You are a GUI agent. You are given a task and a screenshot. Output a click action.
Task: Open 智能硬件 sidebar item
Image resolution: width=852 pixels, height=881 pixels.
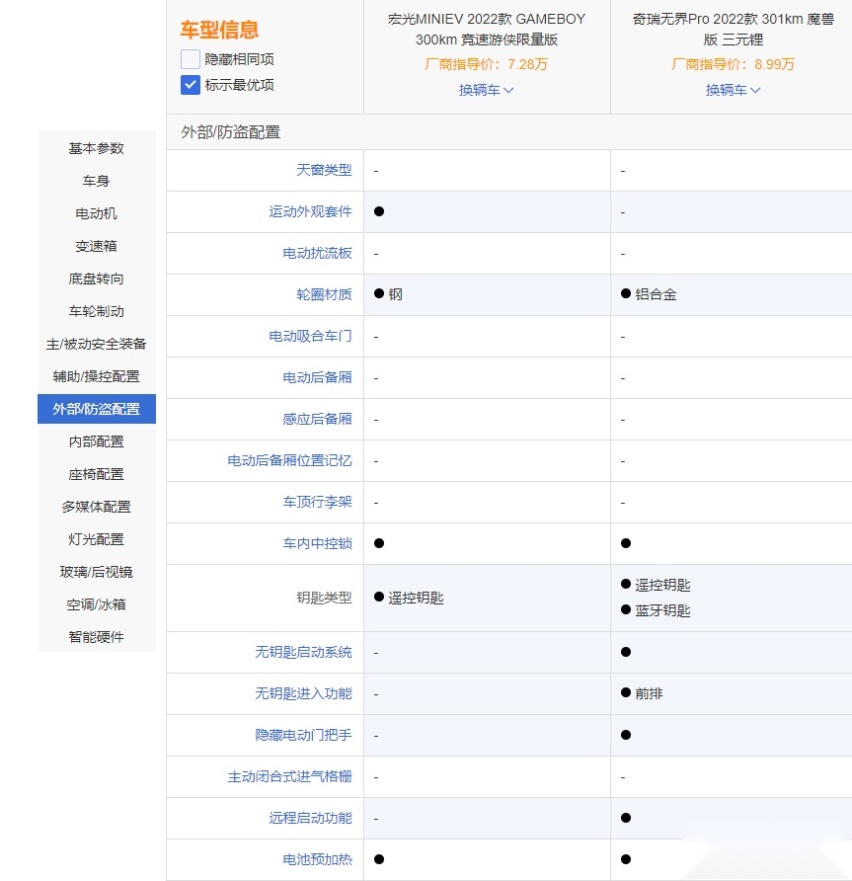[x=96, y=637]
